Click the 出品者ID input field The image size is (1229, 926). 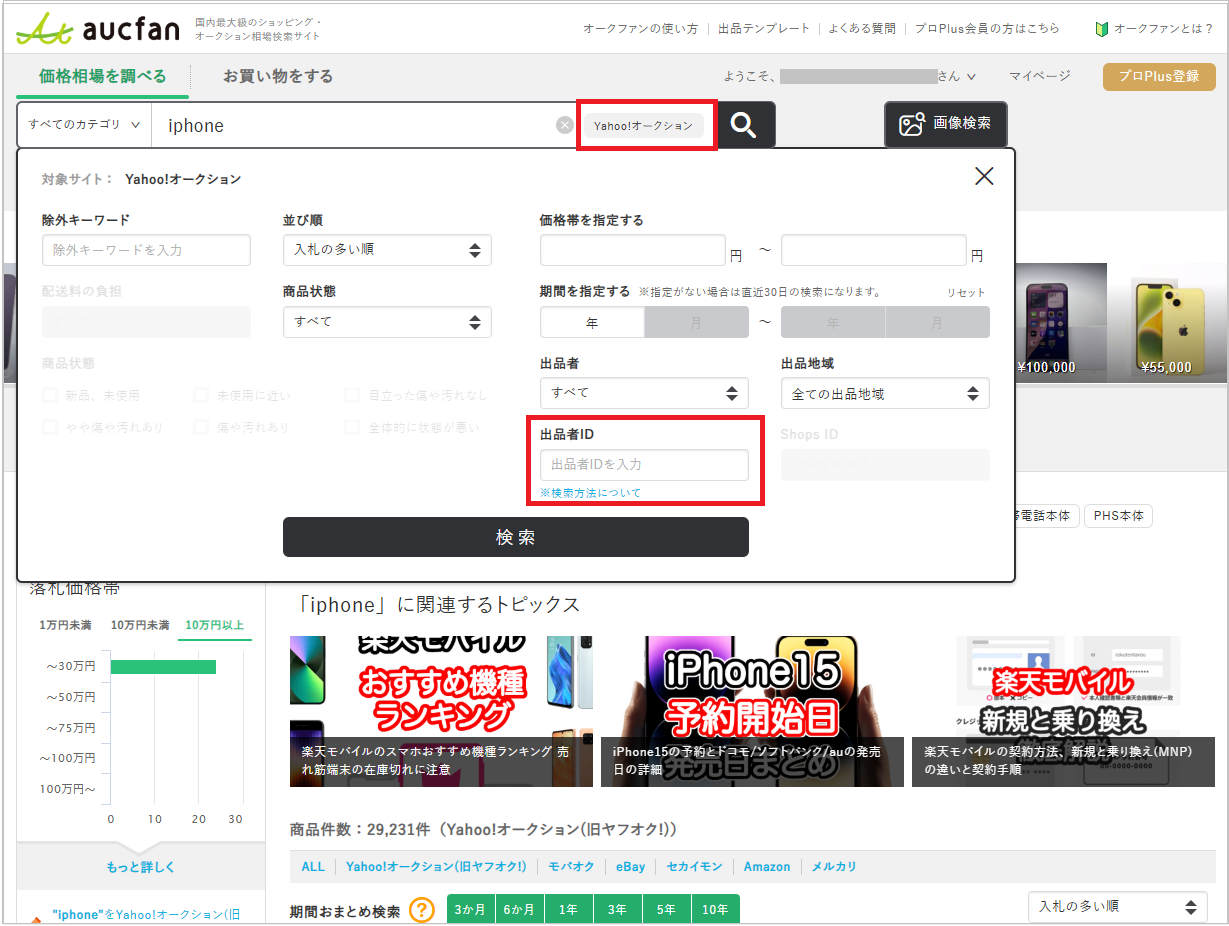tap(644, 465)
